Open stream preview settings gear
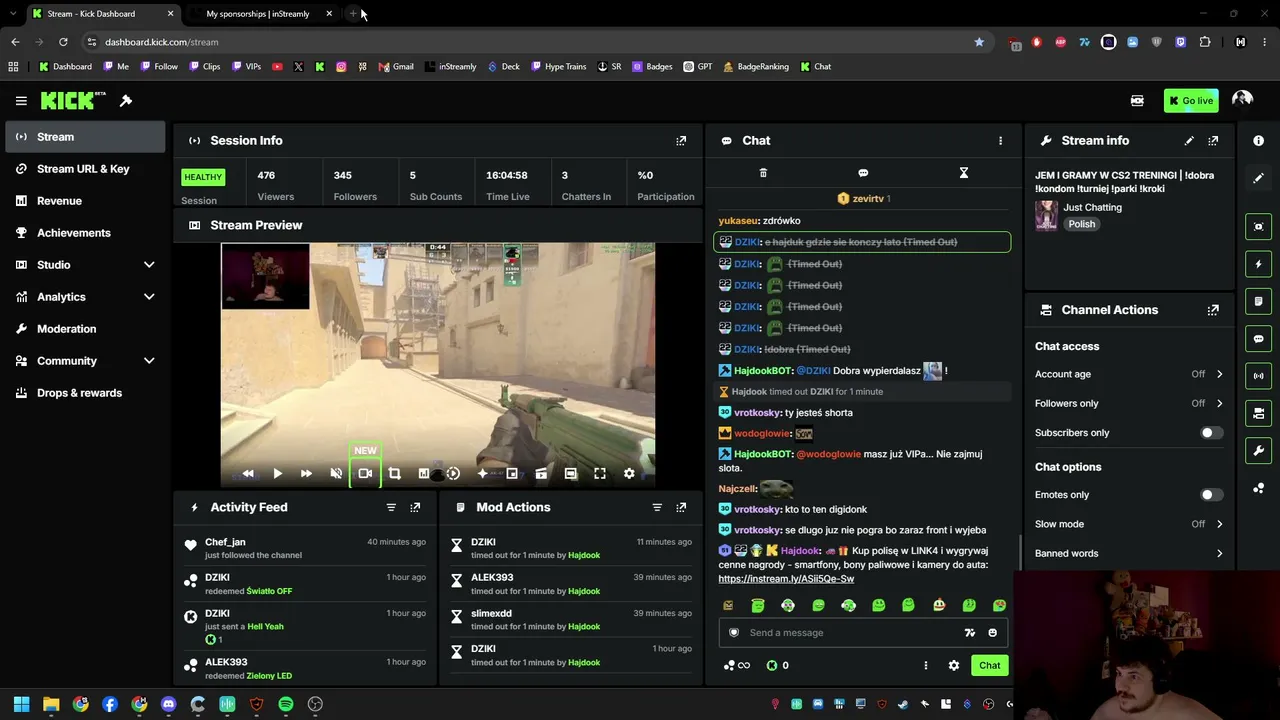The image size is (1280, 720). [x=629, y=473]
